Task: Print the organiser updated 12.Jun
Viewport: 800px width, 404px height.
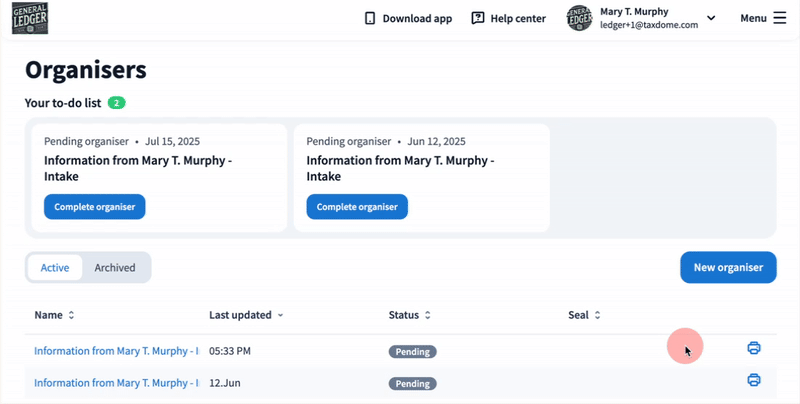Action: click(754, 380)
